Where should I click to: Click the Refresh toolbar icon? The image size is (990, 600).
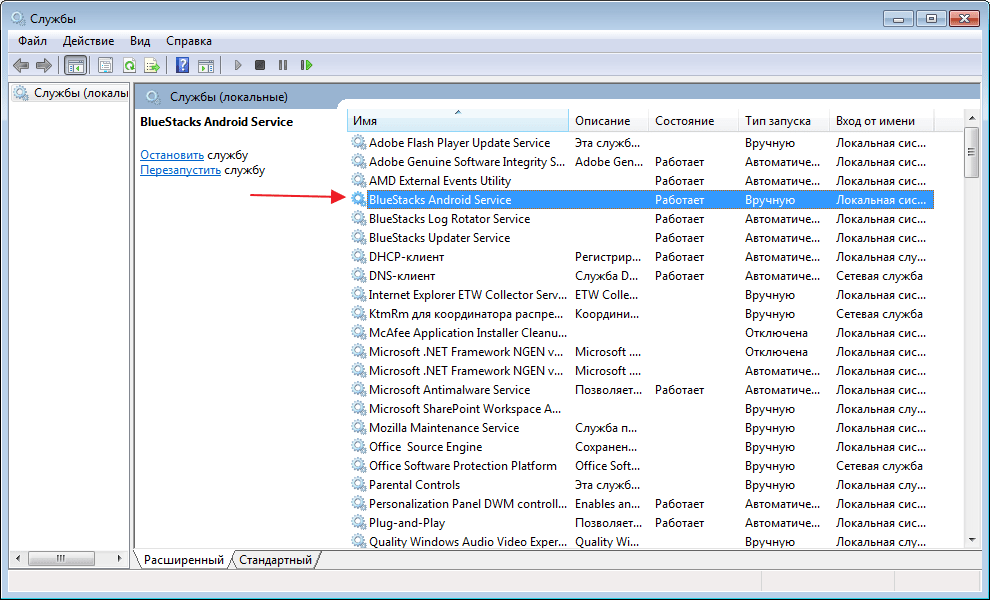[x=129, y=65]
